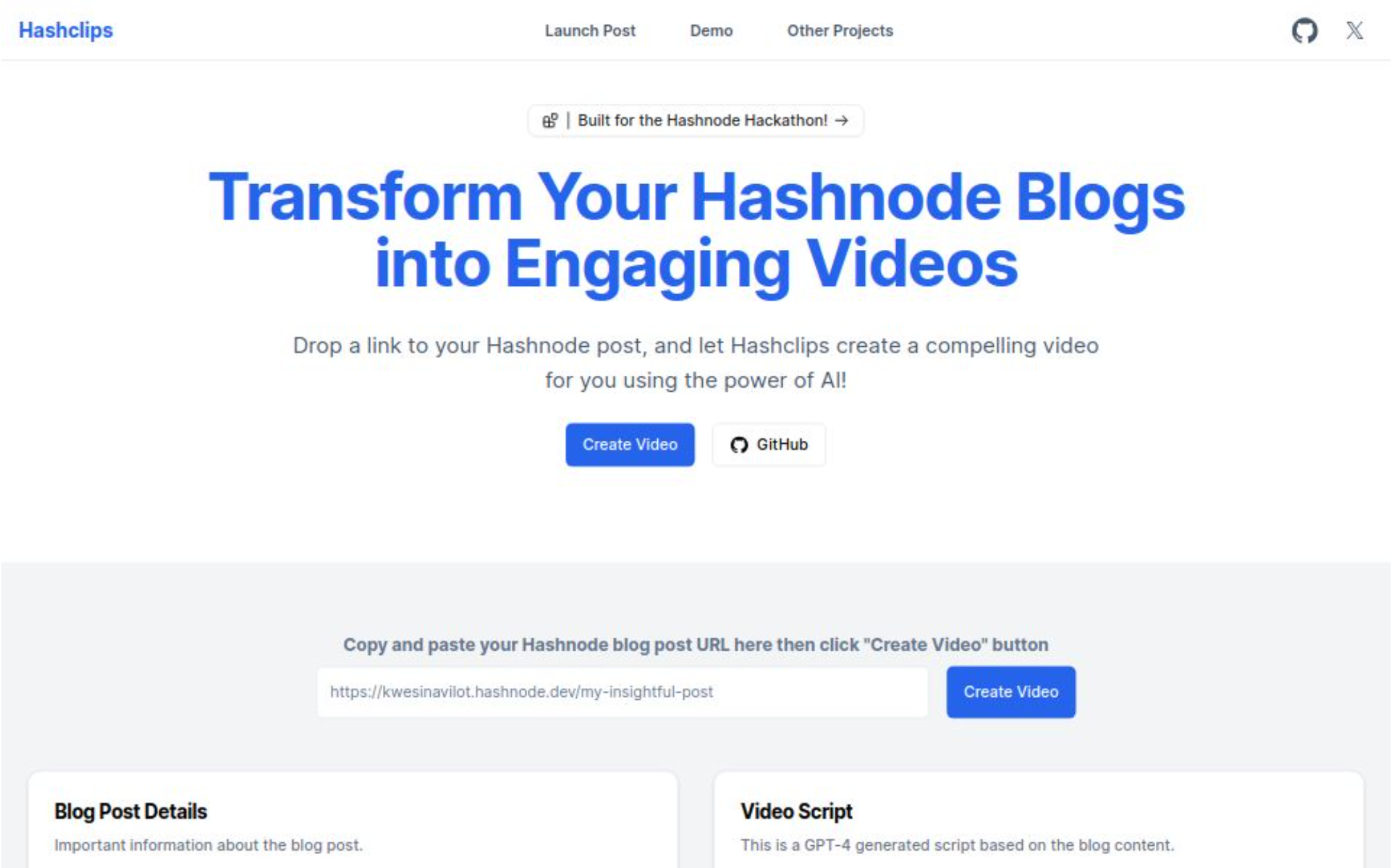The width and height of the screenshot is (1392, 868).
Task: Click the 'Launch Post' tab in the navbar
Action: point(590,30)
